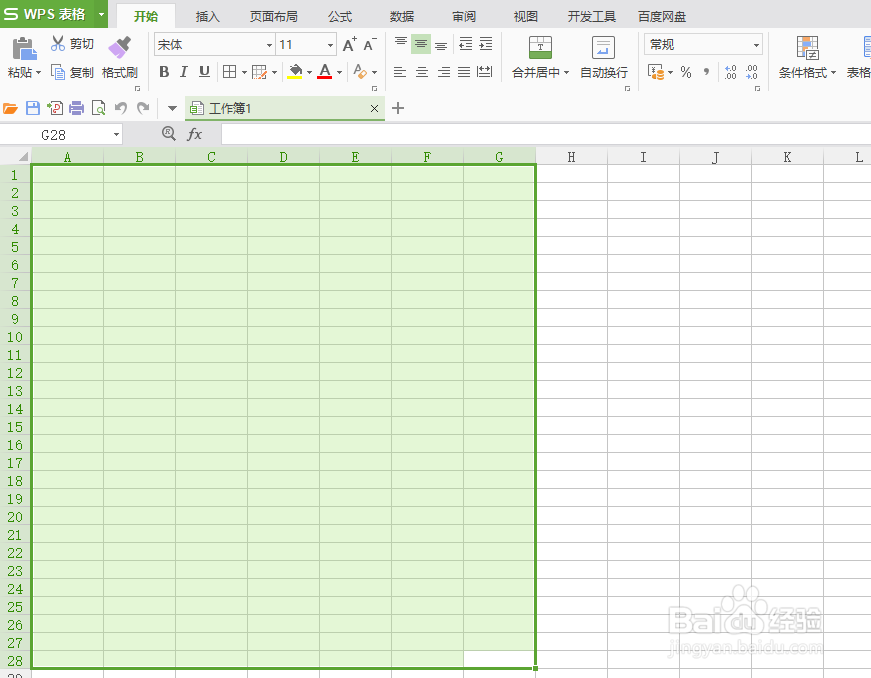Image resolution: width=871 pixels, height=678 pixels.
Task: Click the Merge and Center (合并居中) icon
Action: (x=540, y=48)
